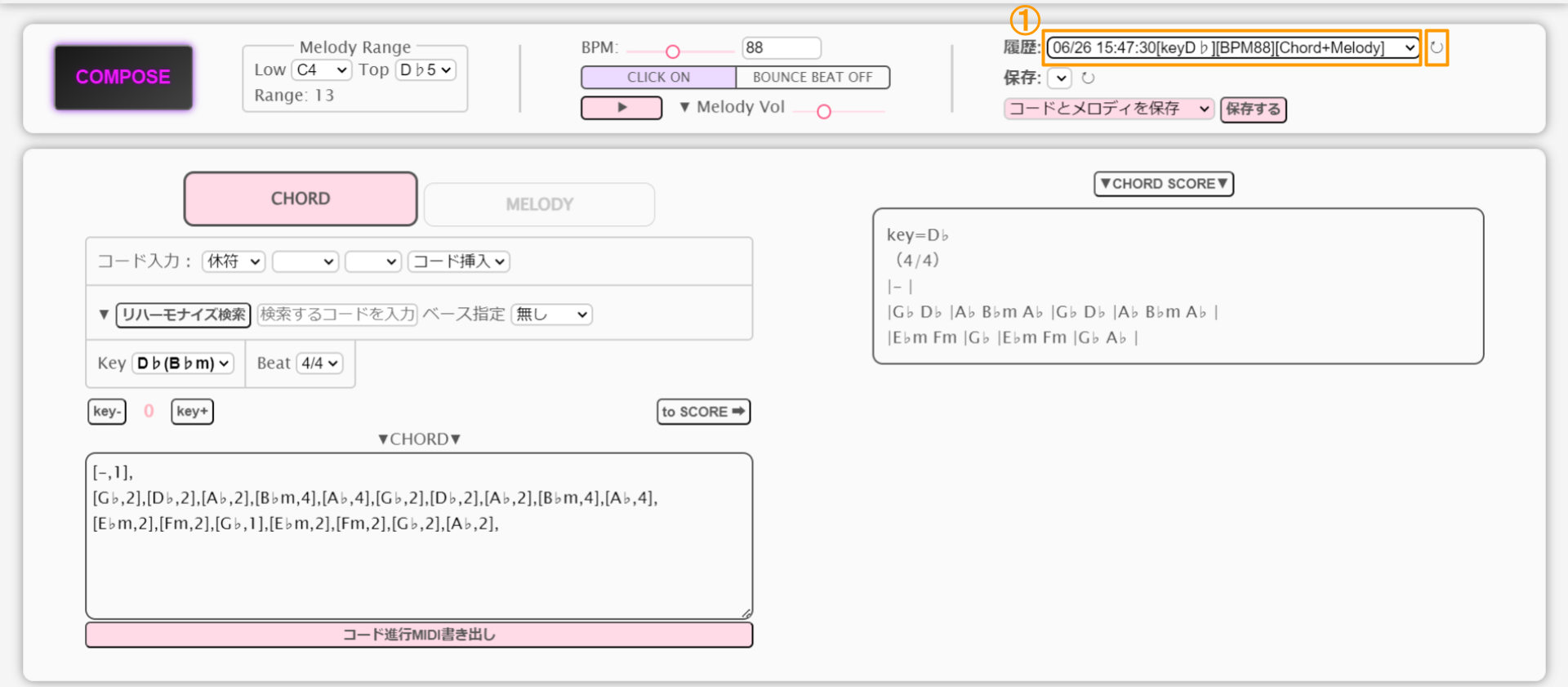Image resolution: width=1568 pixels, height=687 pixels.
Task: Click コード進行MIDI書き出し export button
Action: tap(419, 635)
